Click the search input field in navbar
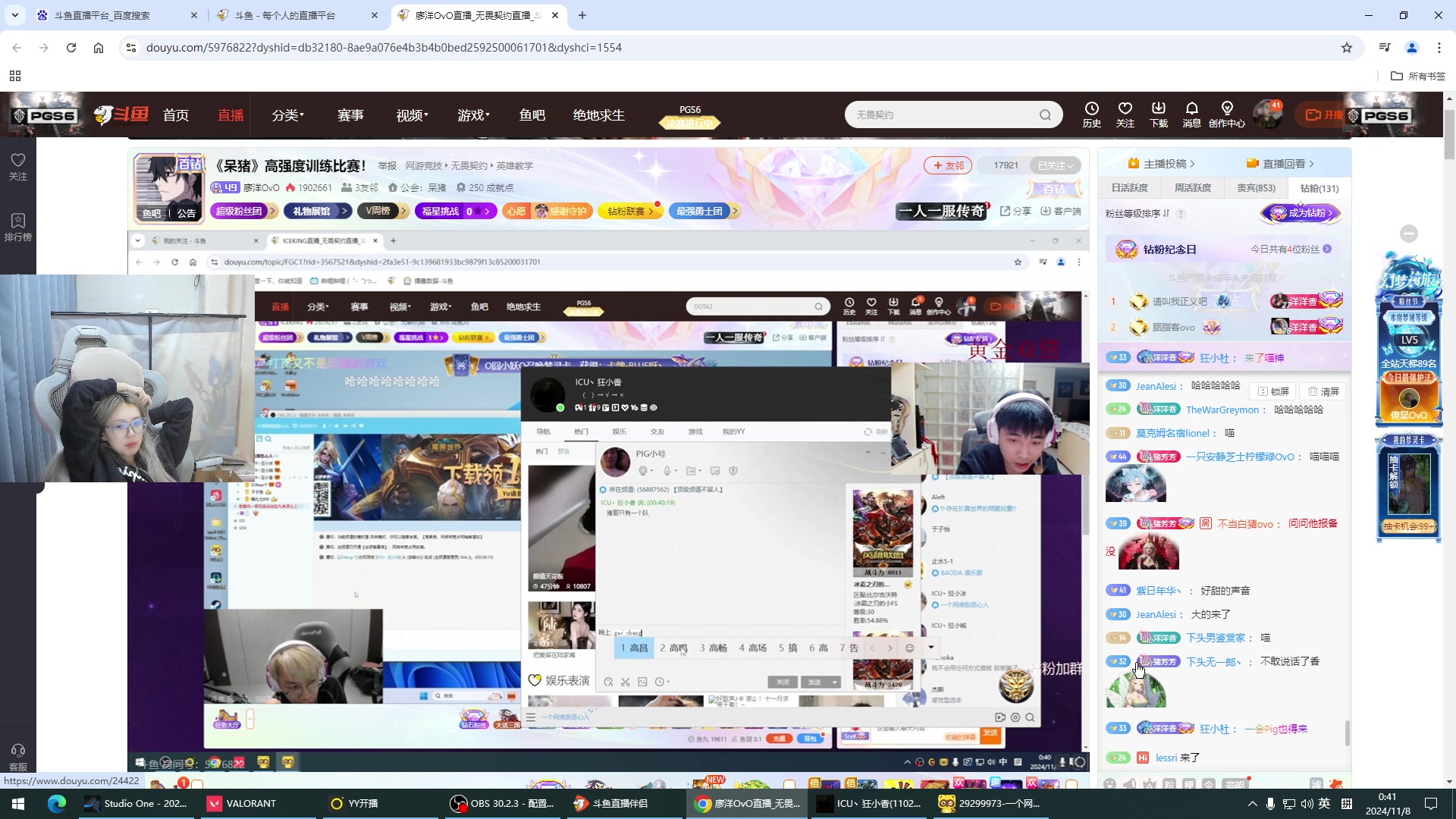This screenshot has width=1456, height=819. [940, 114]
